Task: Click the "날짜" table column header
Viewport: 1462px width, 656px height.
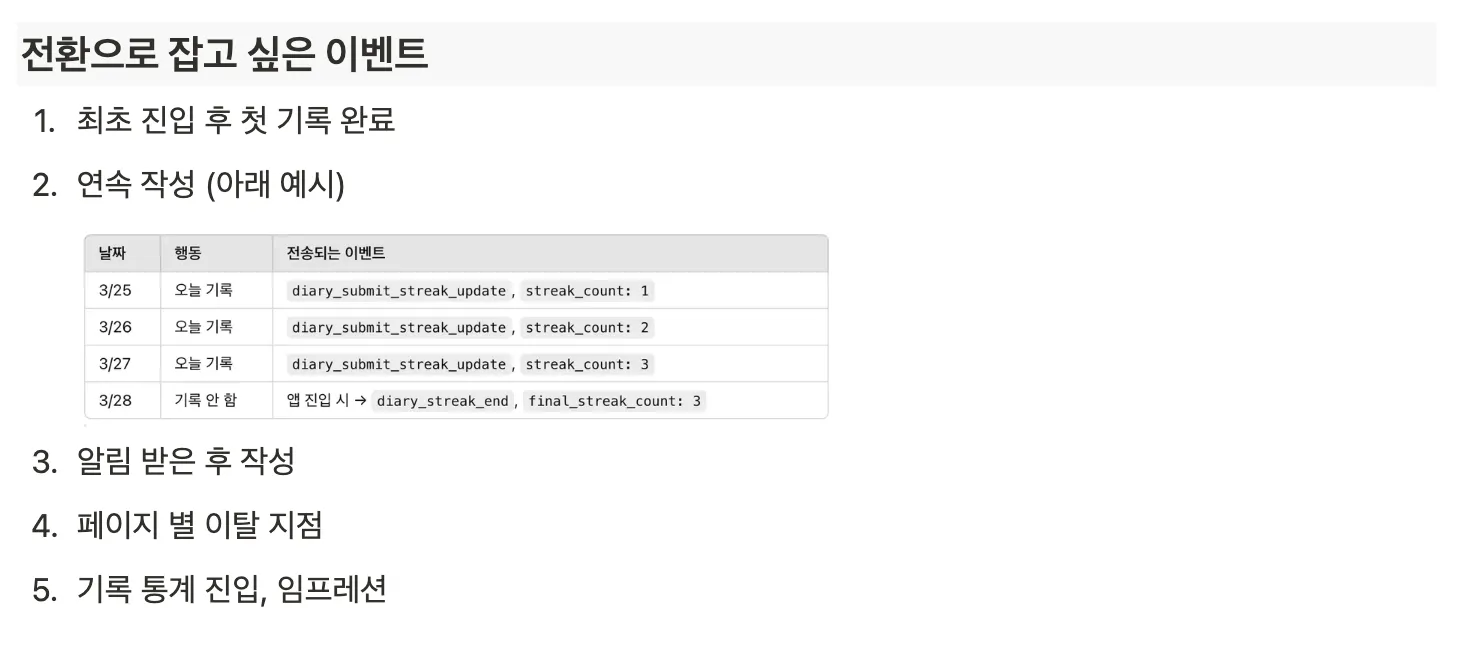Action: 112,254
